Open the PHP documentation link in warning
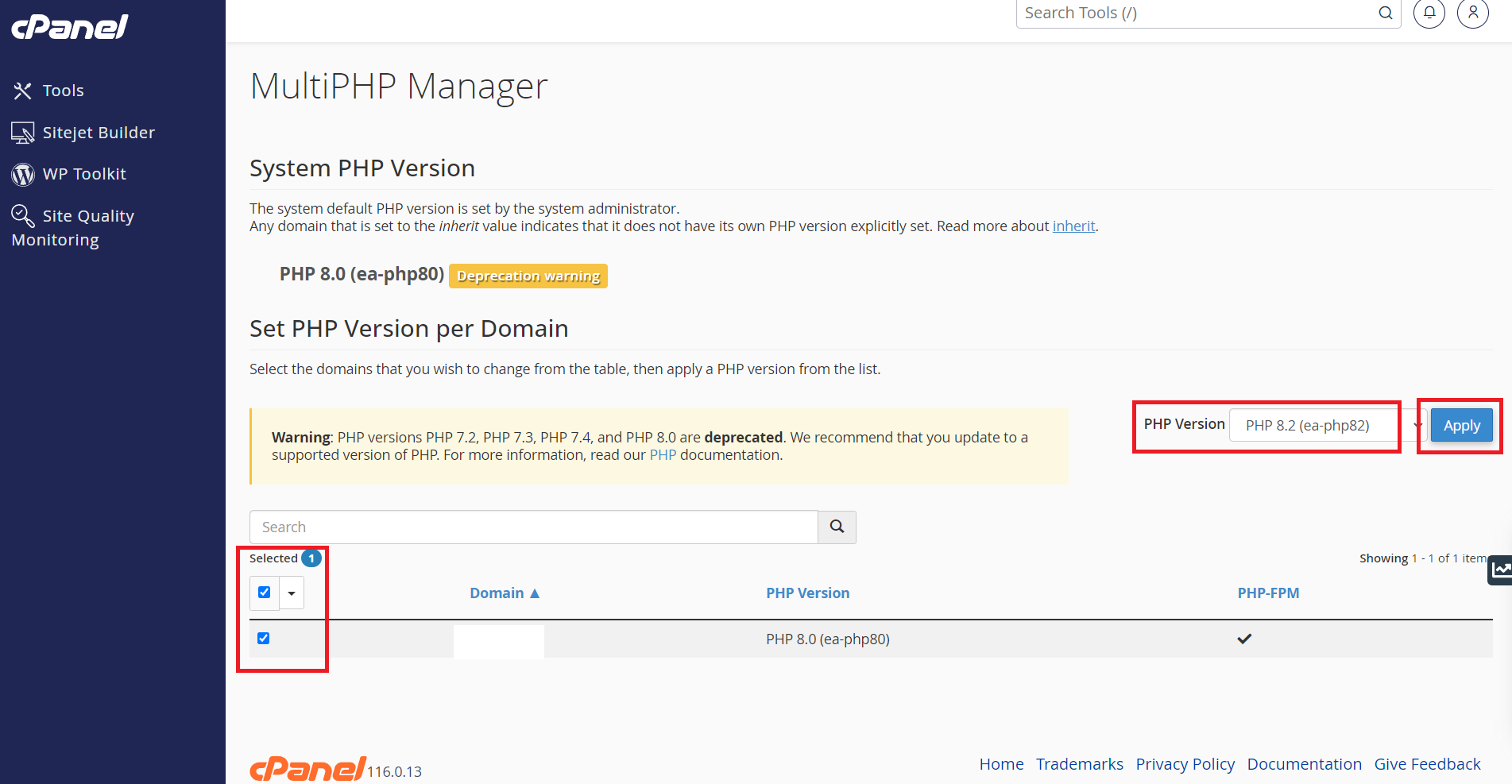The width and height of the screenshot is (1512, 784). click(x=663, y=455)
